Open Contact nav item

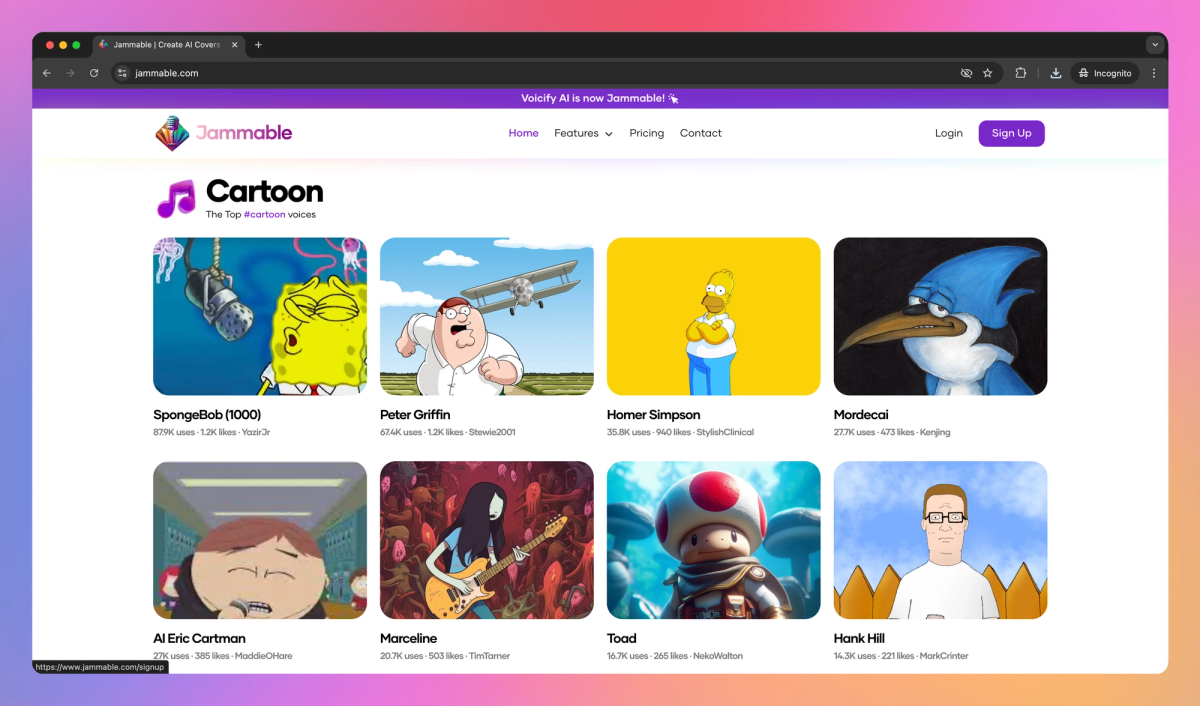coord(701,133)
